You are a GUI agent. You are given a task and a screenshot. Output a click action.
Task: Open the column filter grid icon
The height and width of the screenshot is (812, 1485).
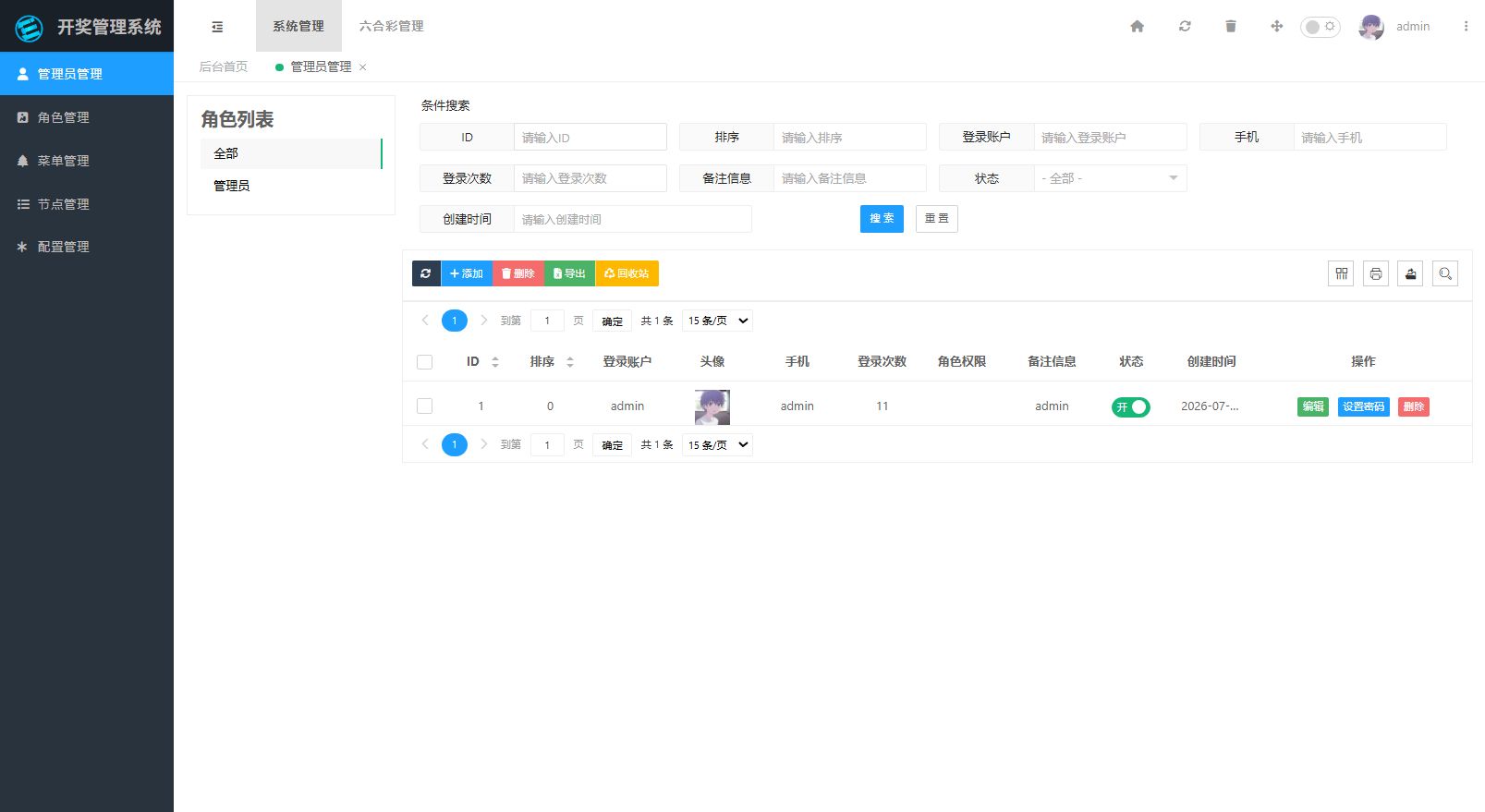point(1341,273)
